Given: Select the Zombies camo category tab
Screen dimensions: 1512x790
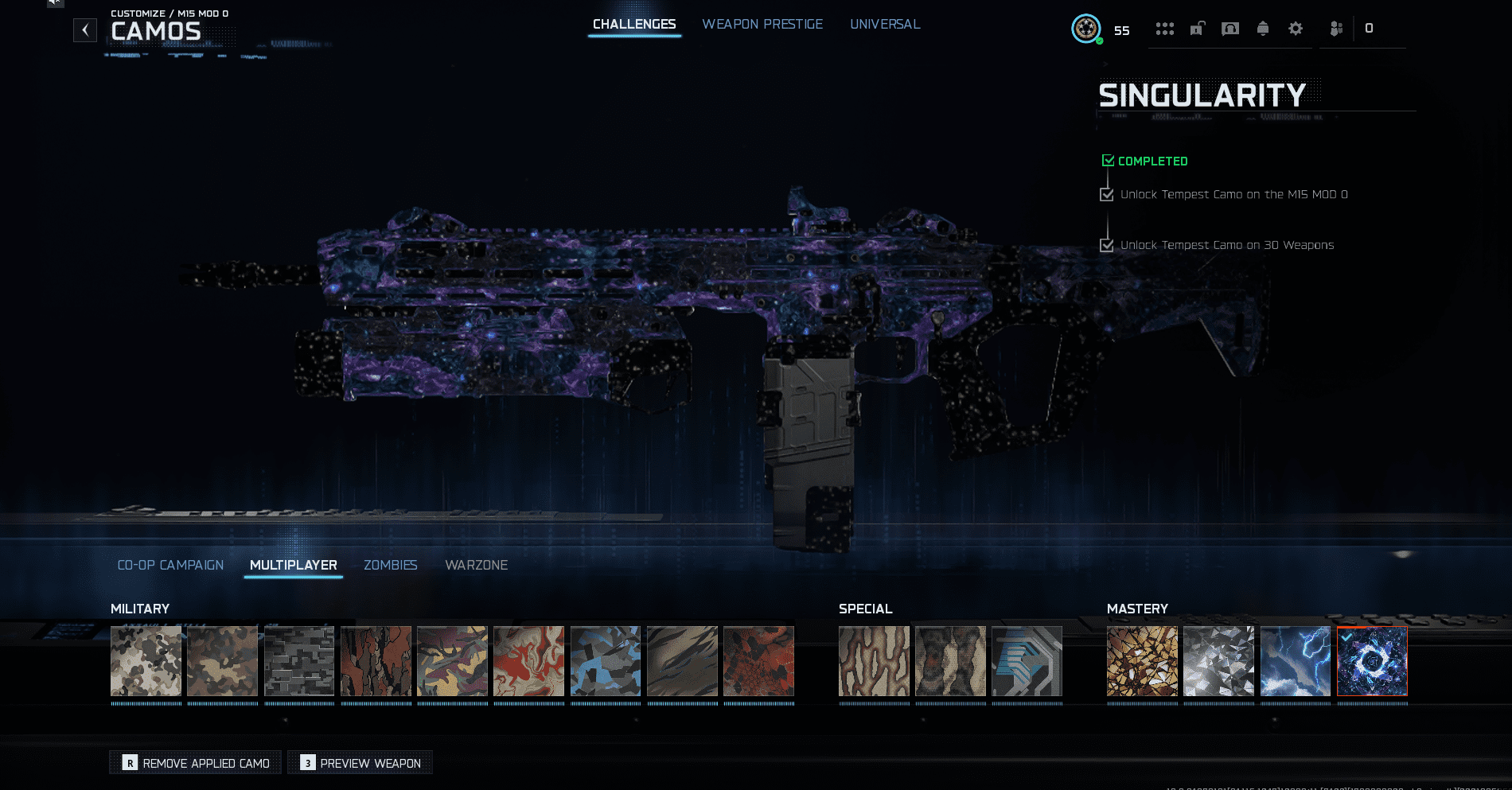Looking at the screenshot, I should click(x=390, y=565).
